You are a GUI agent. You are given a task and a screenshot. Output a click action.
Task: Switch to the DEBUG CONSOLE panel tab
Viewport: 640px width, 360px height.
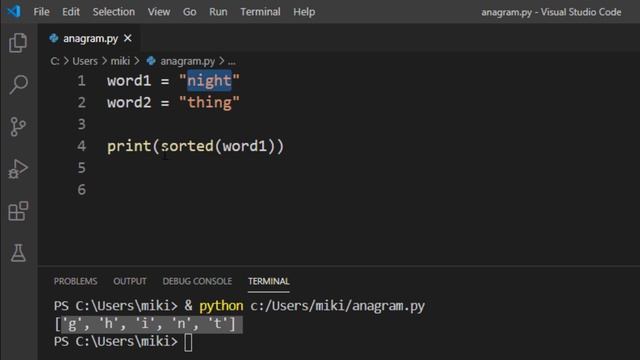point(197,281)
